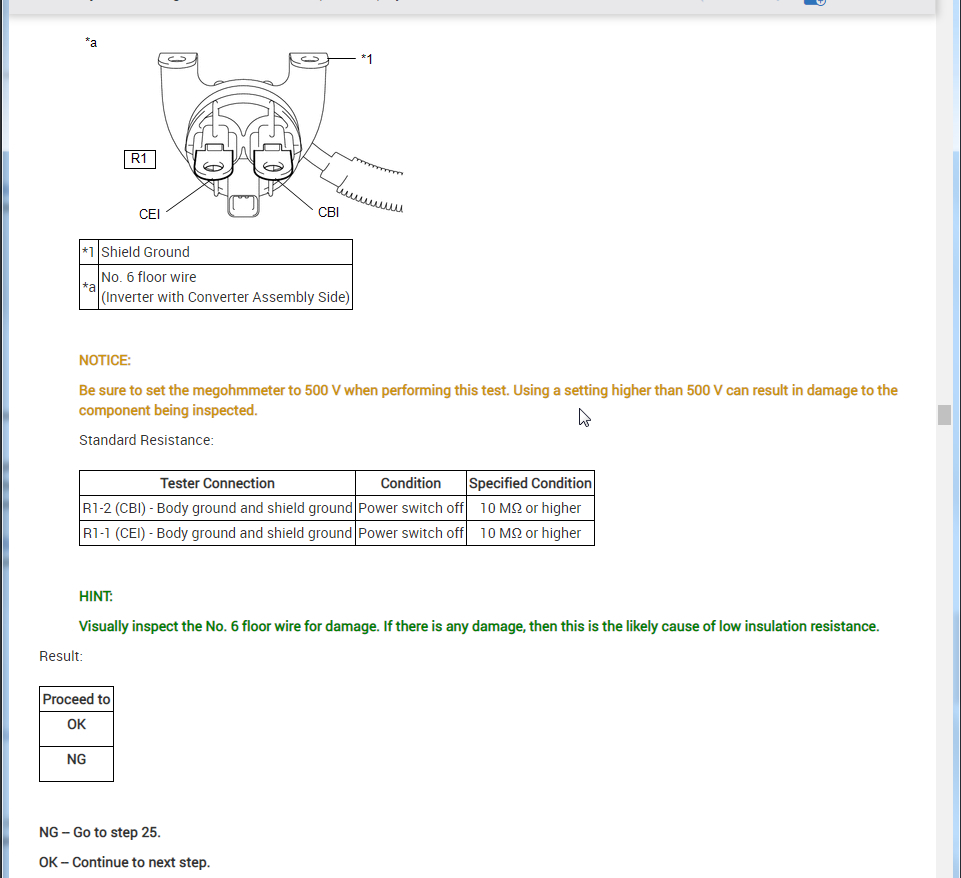Image resolution: width=961 pixels, height=878 pixels.
Task: Click Power switch off in the CBI row
Action: 411,508
